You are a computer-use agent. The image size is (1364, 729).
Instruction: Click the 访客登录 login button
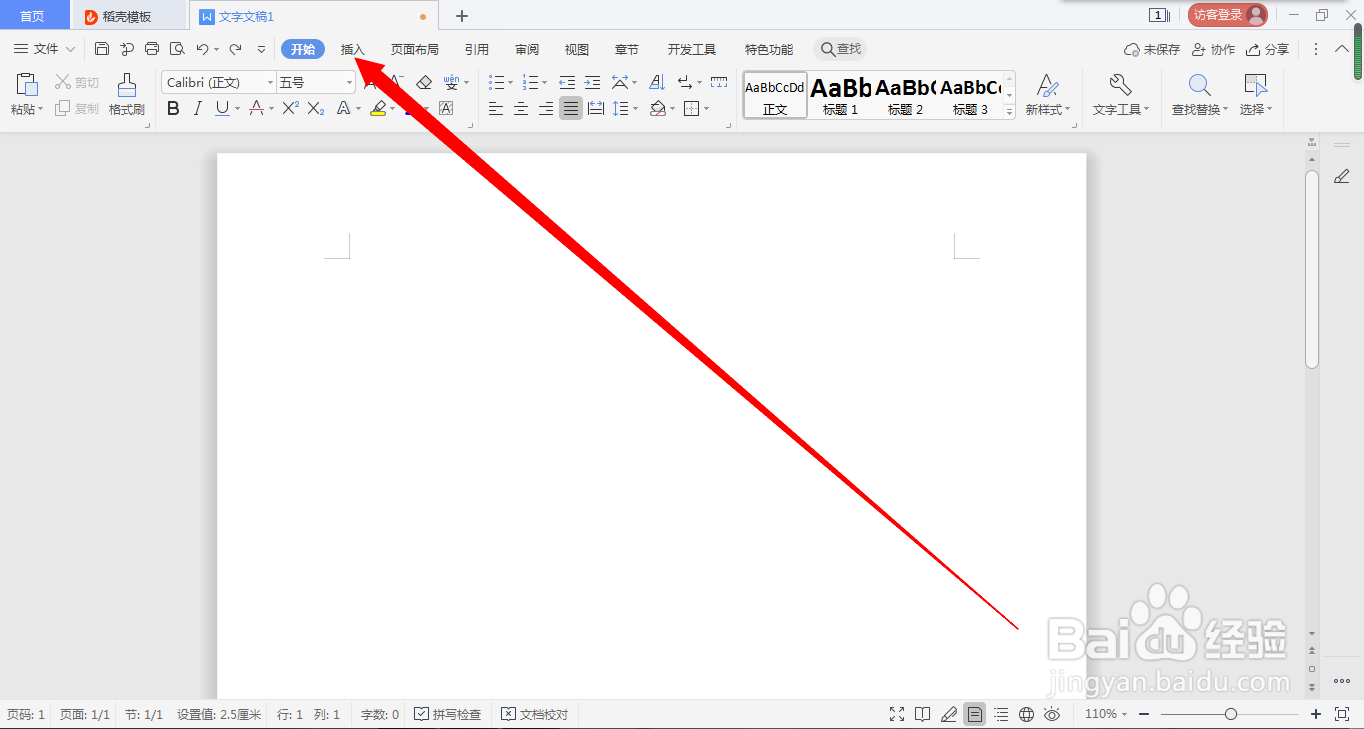point(1228,15)
